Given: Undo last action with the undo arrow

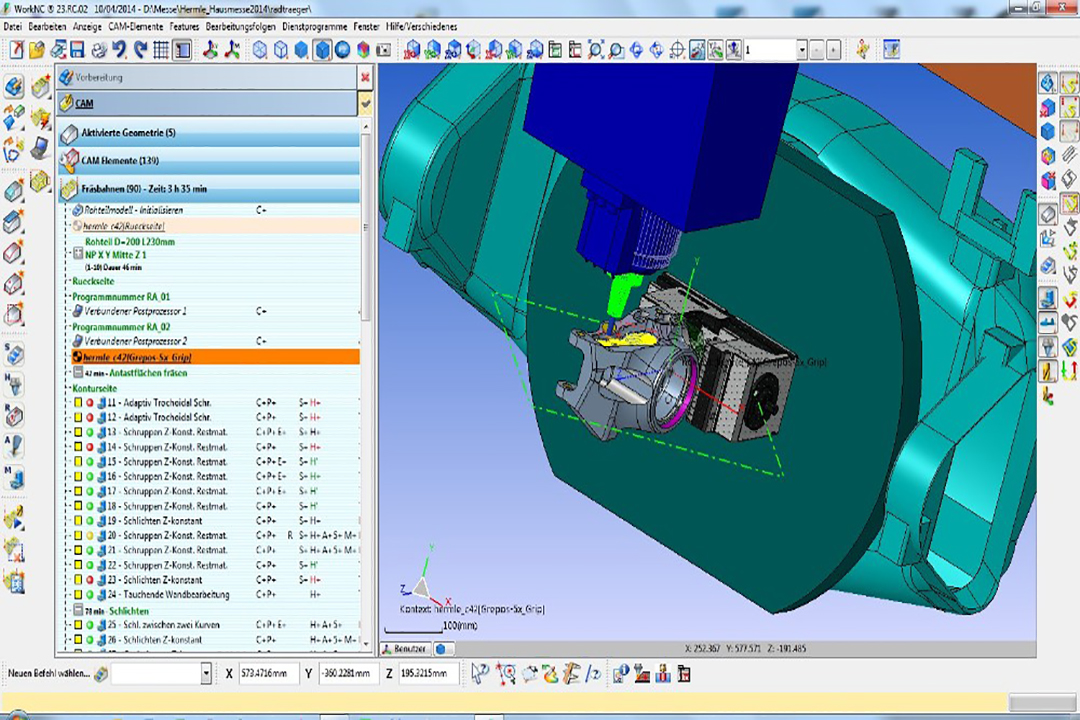Looking at the screenshot, I should tap(120, 50).
